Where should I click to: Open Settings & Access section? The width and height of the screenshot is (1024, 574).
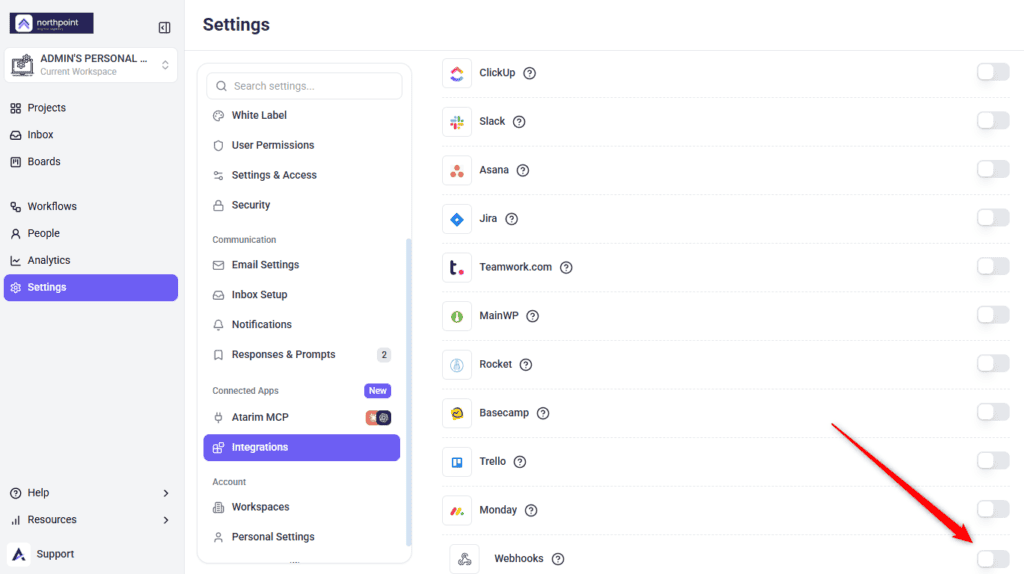[302, 175]
